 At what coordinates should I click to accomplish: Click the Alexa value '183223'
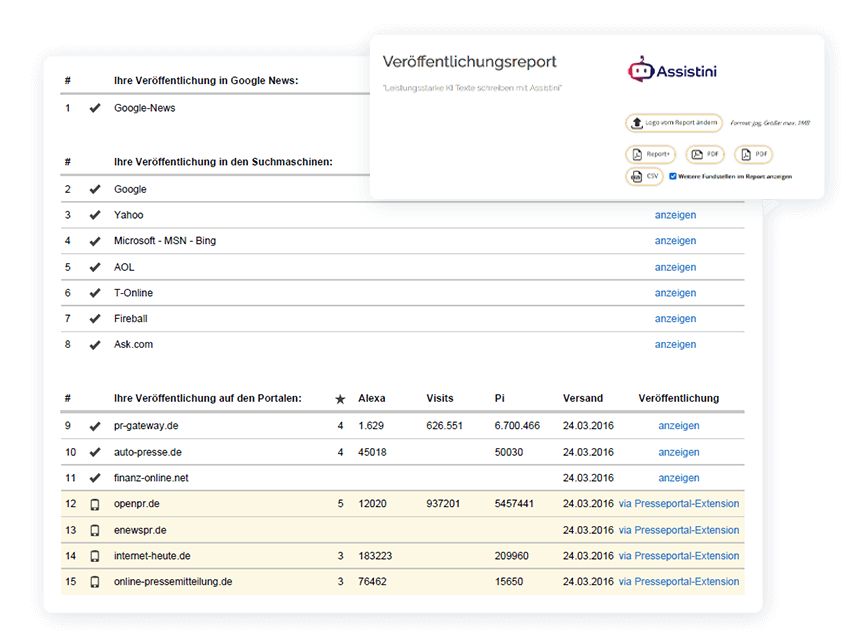coord(375,556)
